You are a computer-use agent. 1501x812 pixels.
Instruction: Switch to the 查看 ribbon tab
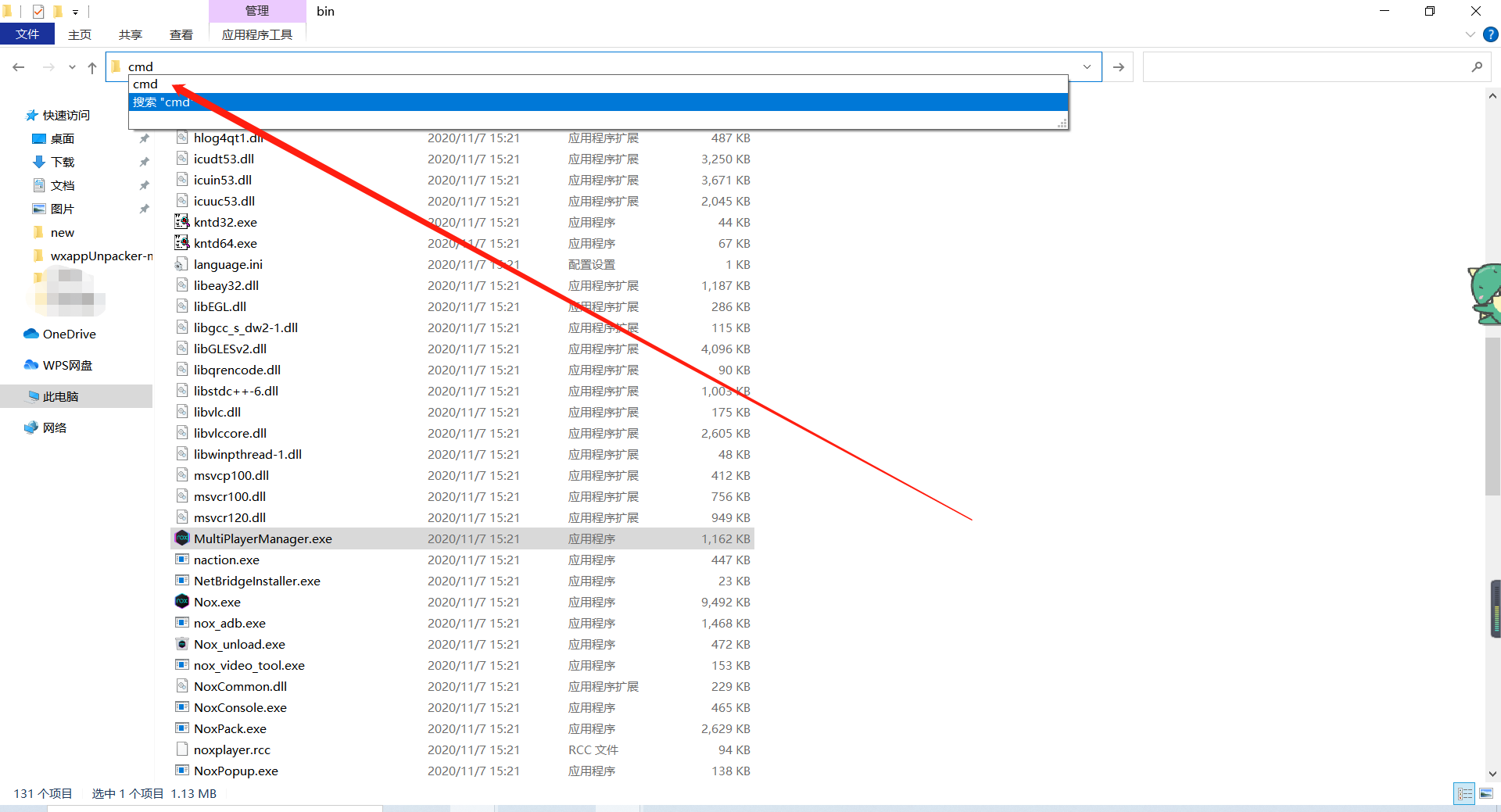pos(181,34)
